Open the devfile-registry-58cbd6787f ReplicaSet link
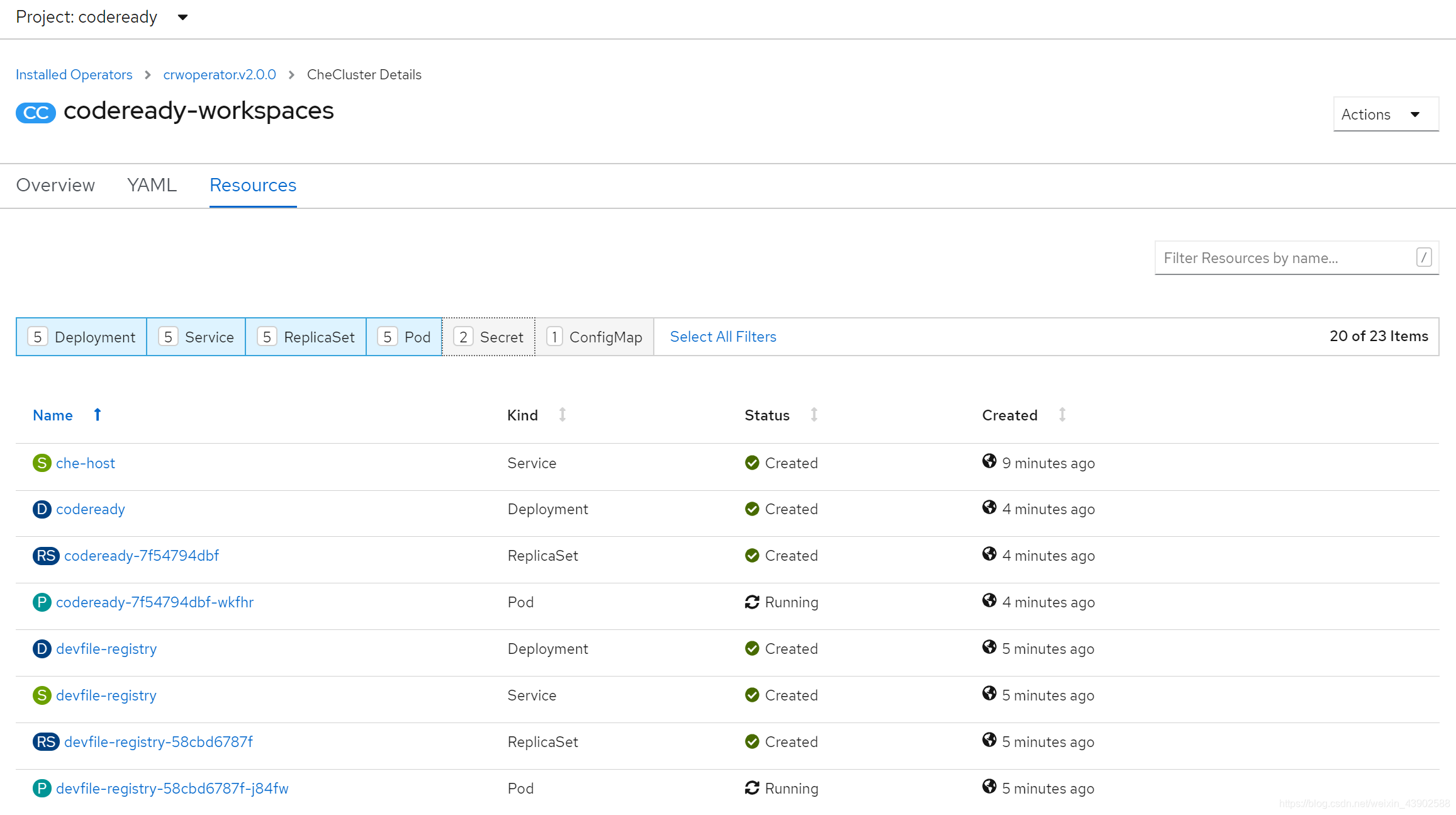The width and height of the screenshot is (1456, 815). click(x=159, y=742)
